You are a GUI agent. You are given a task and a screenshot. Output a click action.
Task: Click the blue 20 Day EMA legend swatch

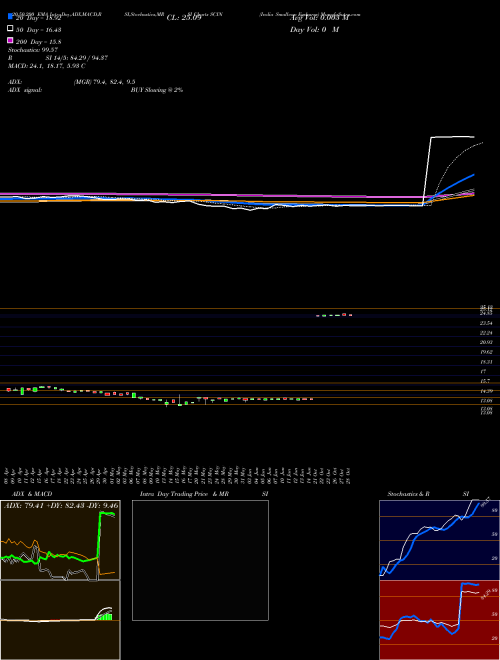click(10, 16)
